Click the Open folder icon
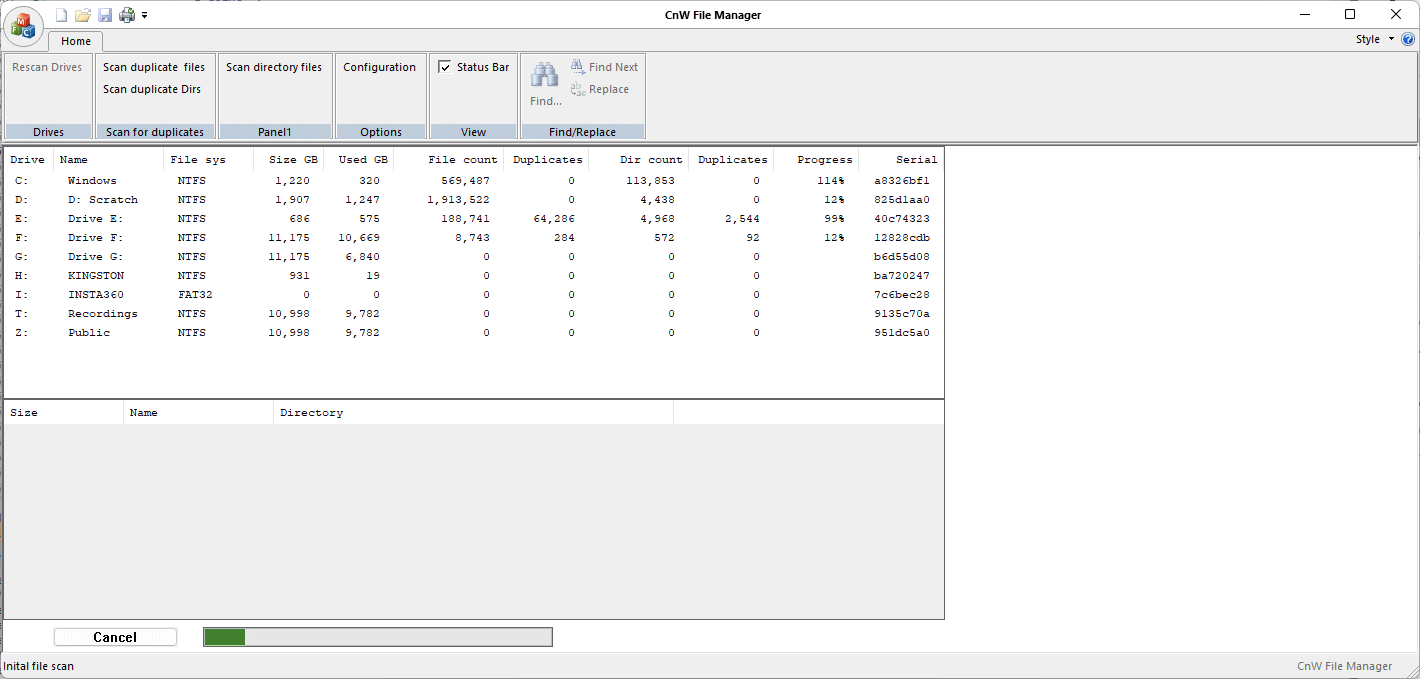The width and height of the screenshot is (1420, 679). 83,15
